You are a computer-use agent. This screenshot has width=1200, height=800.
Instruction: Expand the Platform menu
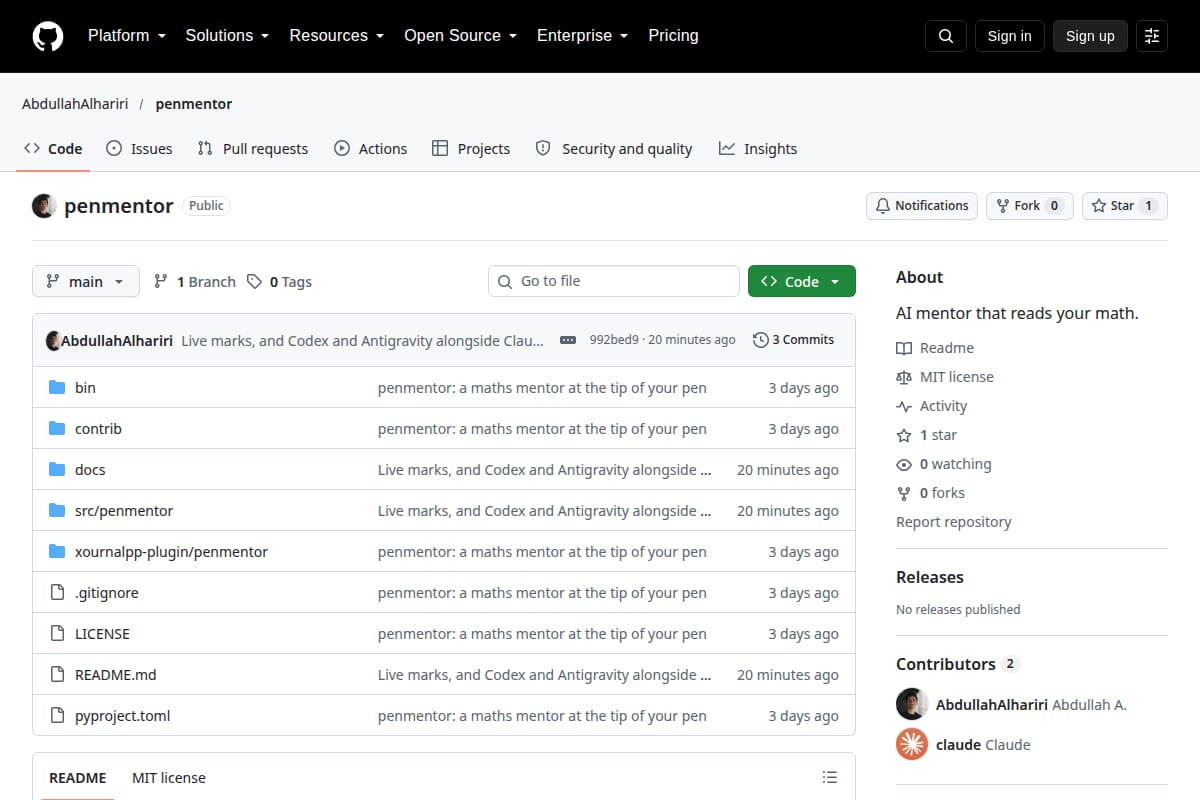[x=125, y=36]
